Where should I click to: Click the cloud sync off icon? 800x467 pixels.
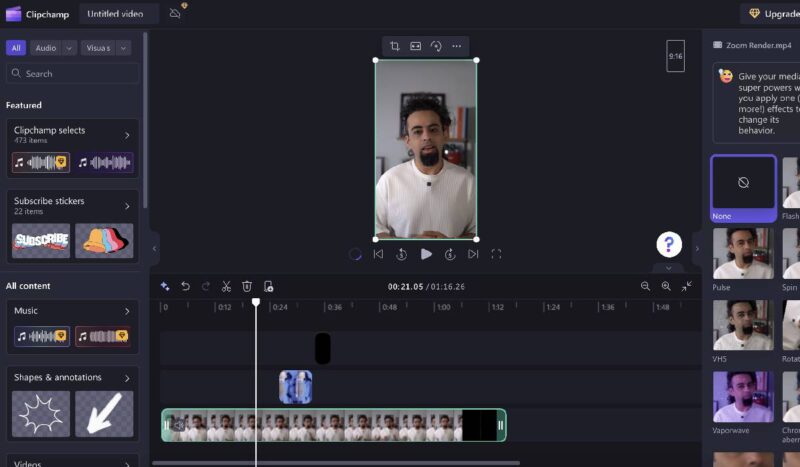tap(175, 13)
